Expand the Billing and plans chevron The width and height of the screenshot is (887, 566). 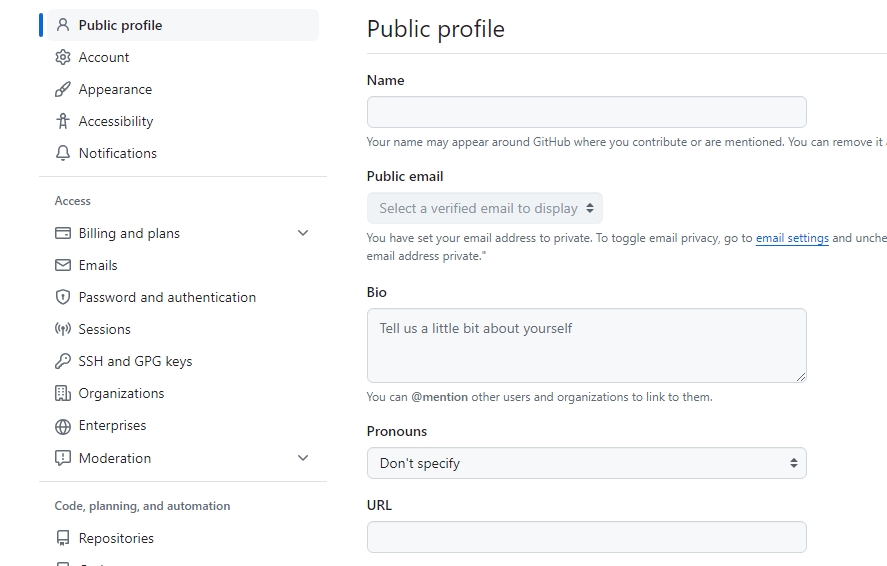tap(303, 233)
